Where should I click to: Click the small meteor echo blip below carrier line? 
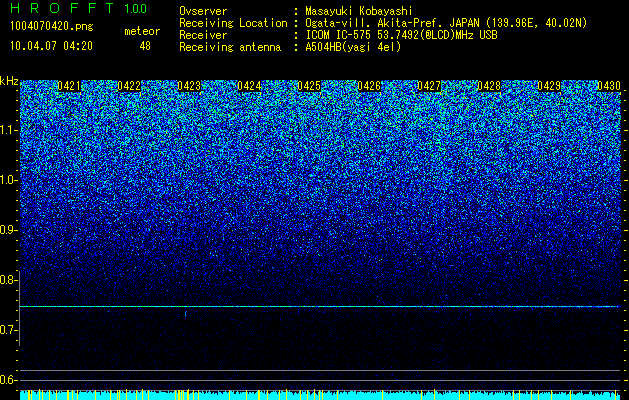click(x=186, y=314)
